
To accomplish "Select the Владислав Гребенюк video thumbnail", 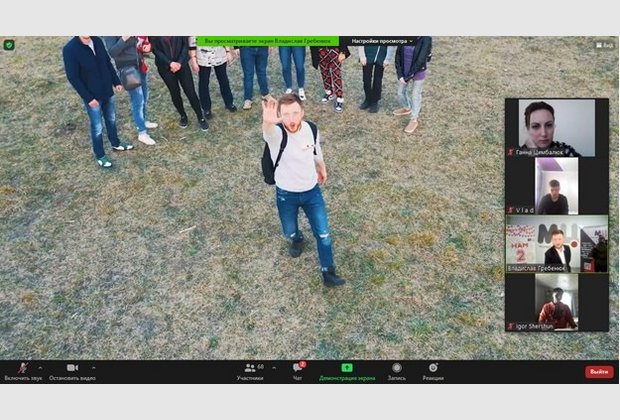I will pyautogui.click(x=557, y=244).
